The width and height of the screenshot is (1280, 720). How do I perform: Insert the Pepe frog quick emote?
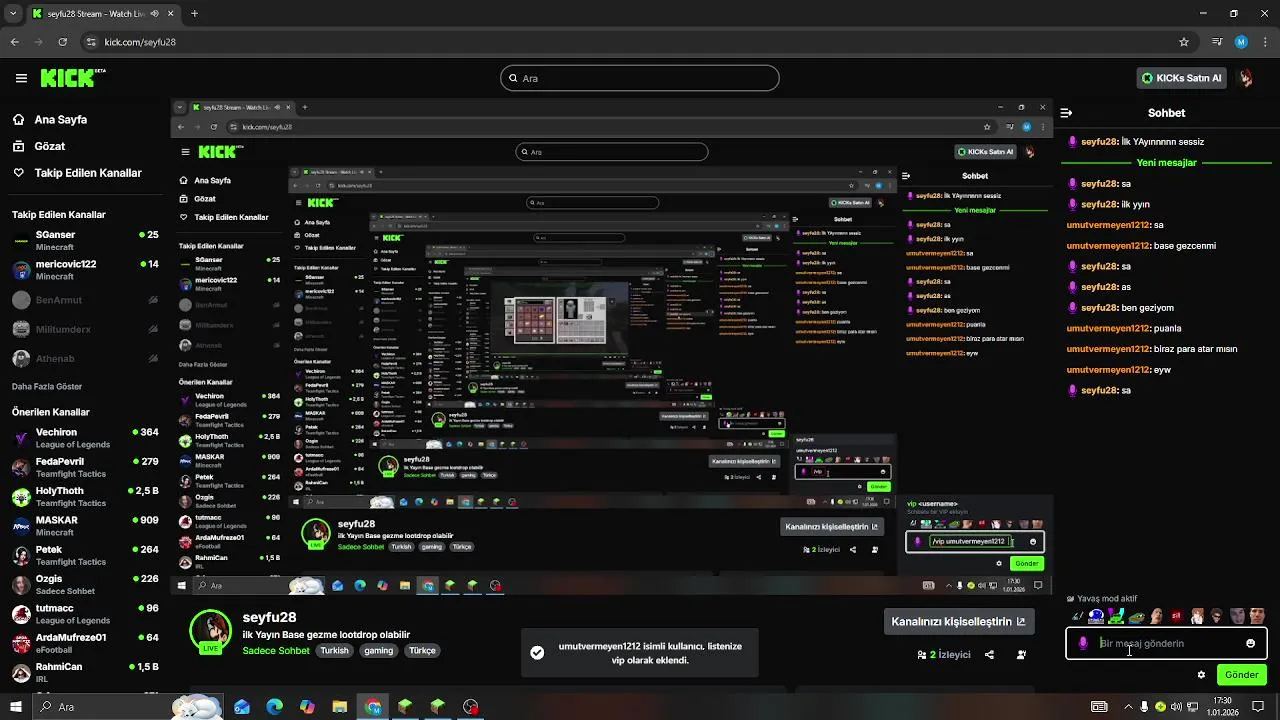1136,616
